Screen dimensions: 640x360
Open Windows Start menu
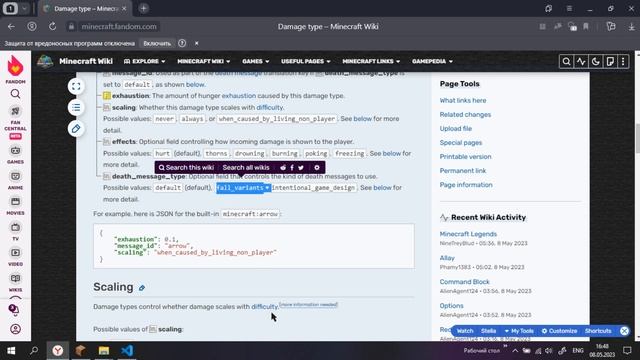pyautogui.click(x=11, y=351)
